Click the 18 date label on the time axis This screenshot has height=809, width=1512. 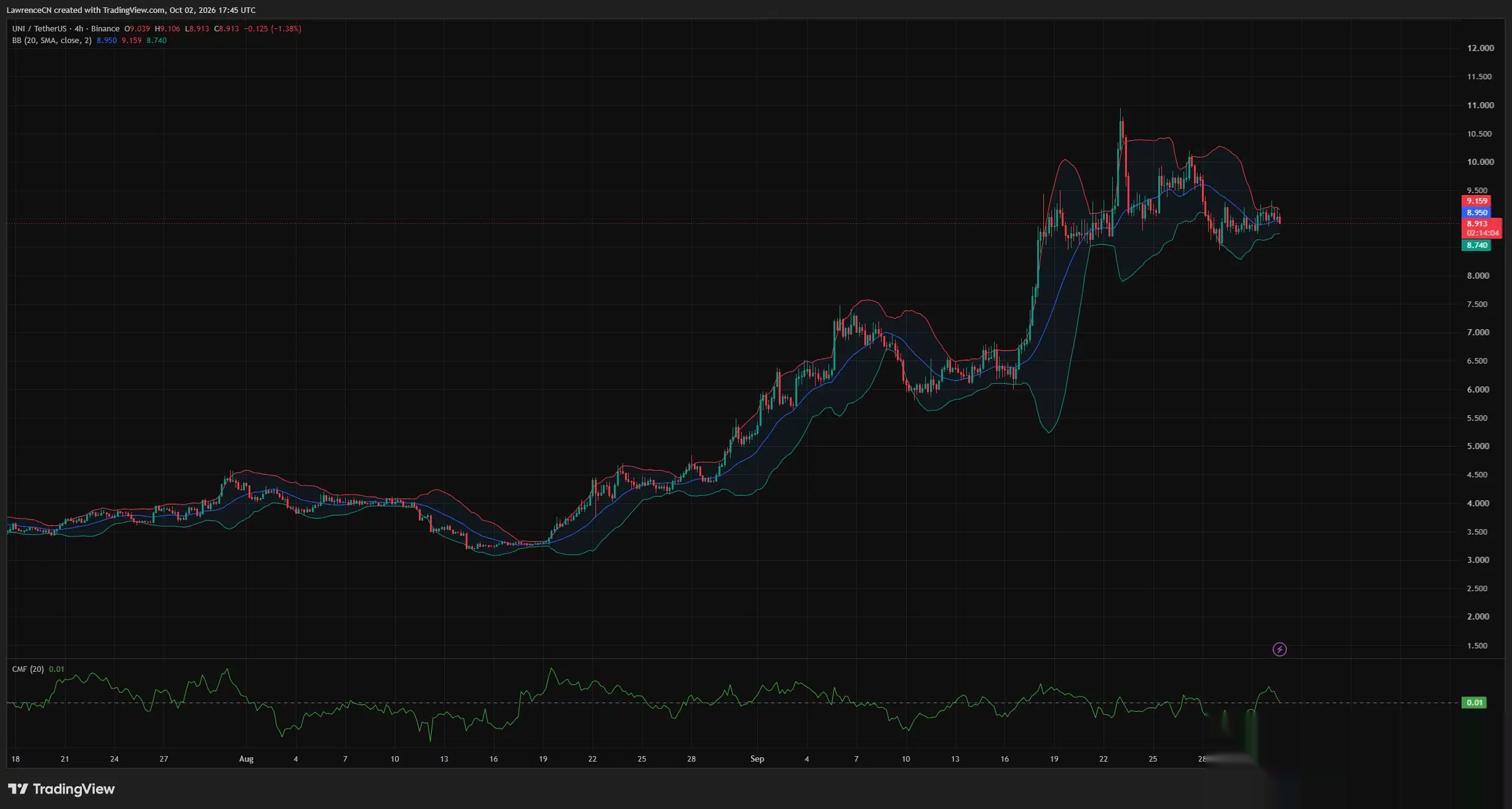pyautogui.click(x=15, y=759)
